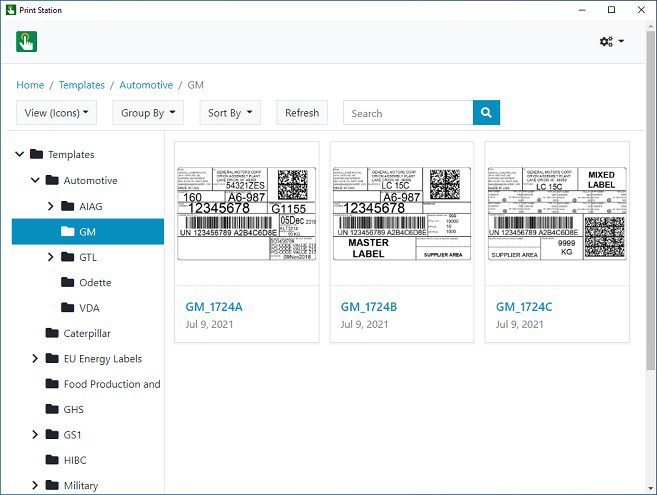The image size is (657, 495).
Task: Select GM_1724C mixed label thumbnail
Action: [557, 214]
